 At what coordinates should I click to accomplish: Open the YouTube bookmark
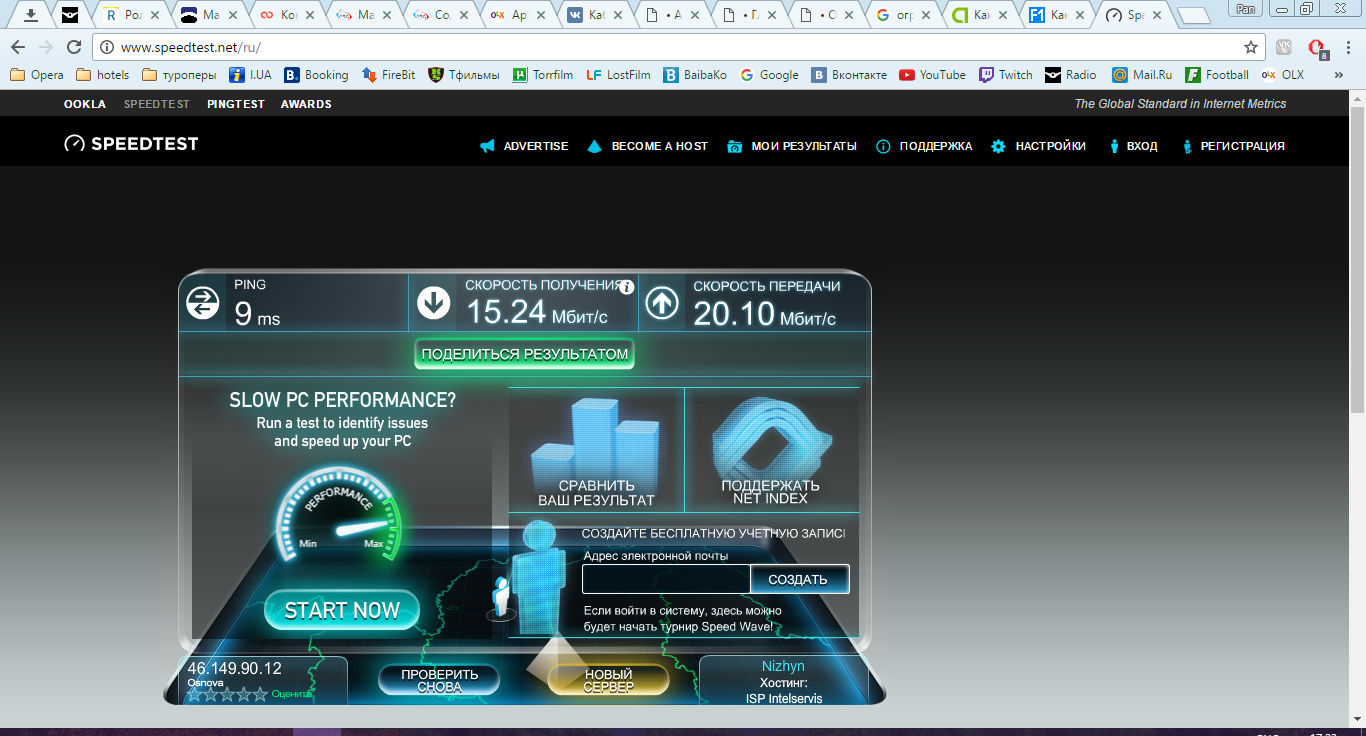932,75
